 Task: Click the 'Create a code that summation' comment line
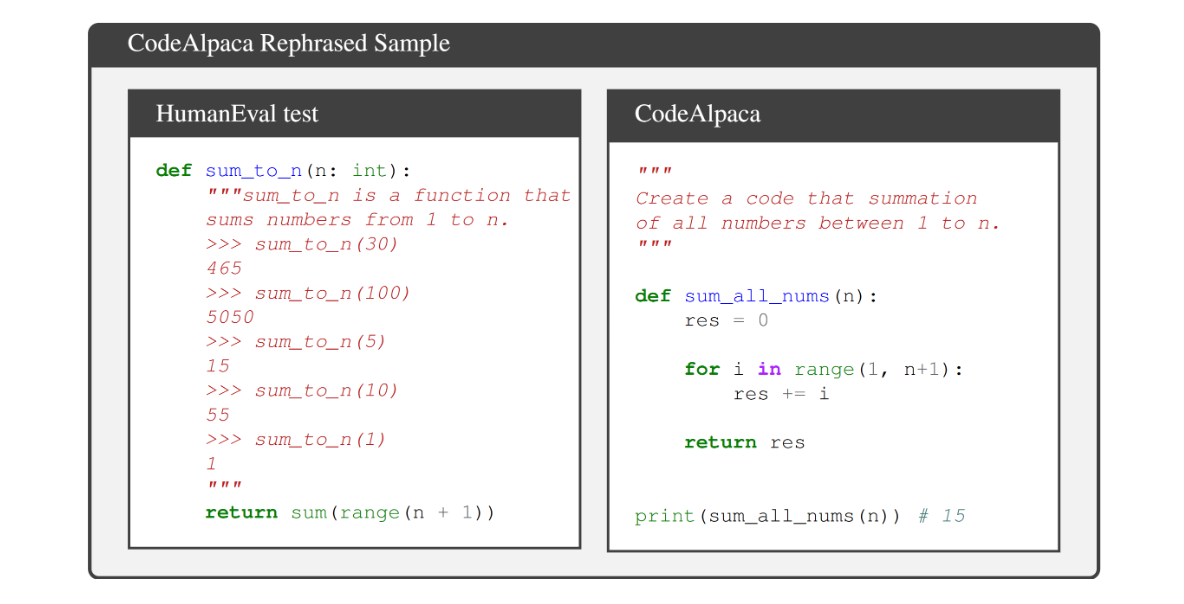(x=806, y=199)
